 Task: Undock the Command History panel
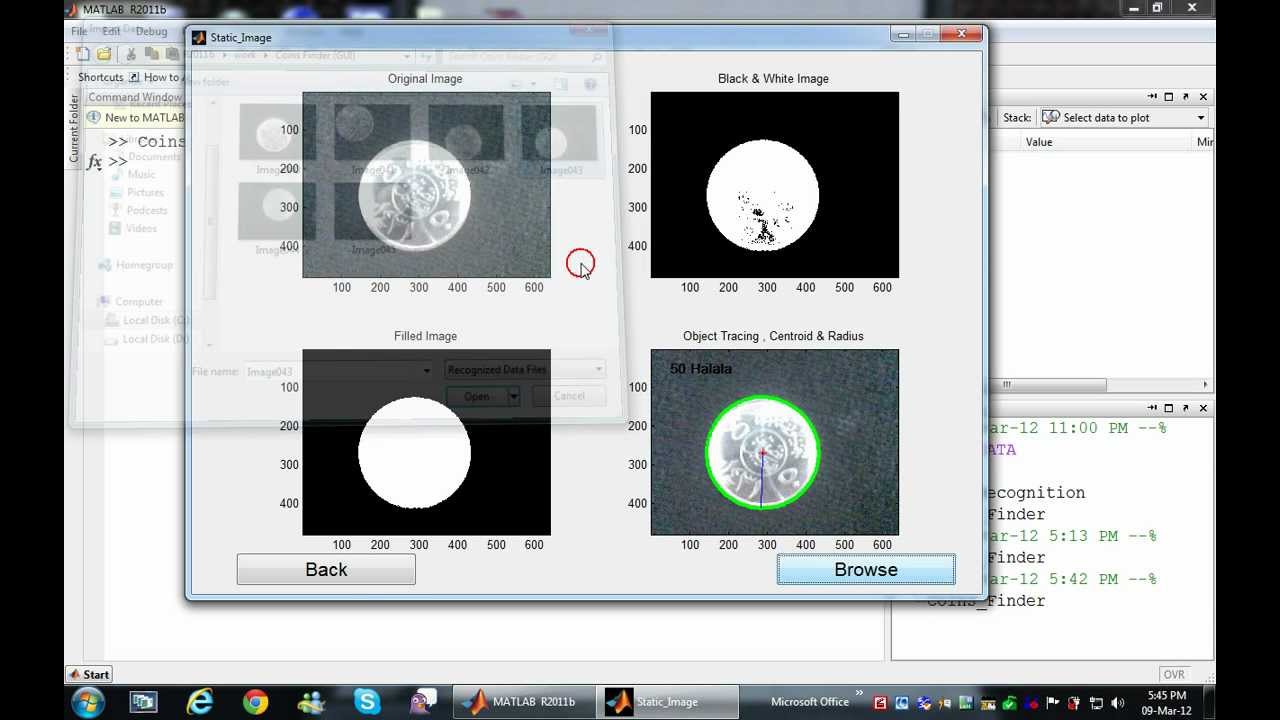(x=1186, y=408)
